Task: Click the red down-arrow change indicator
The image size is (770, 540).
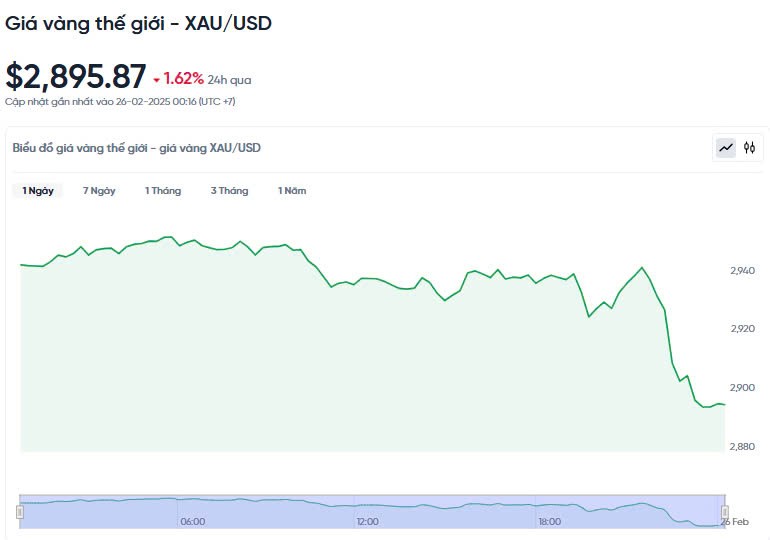Action: click(x=157, y=79)
